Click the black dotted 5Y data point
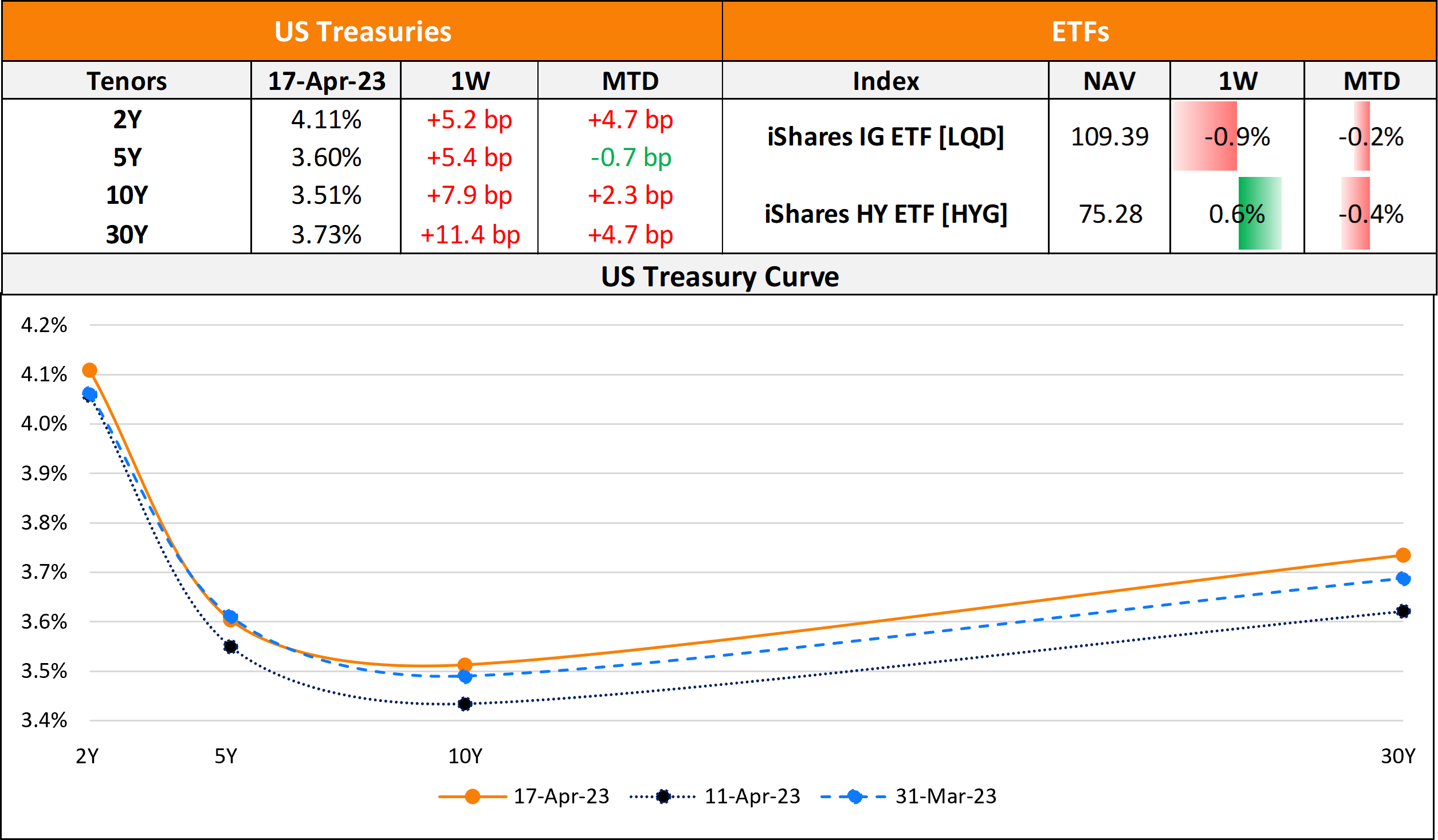Screen dimensions: 1438x840 pyautogui.click(x=230, y=646)
